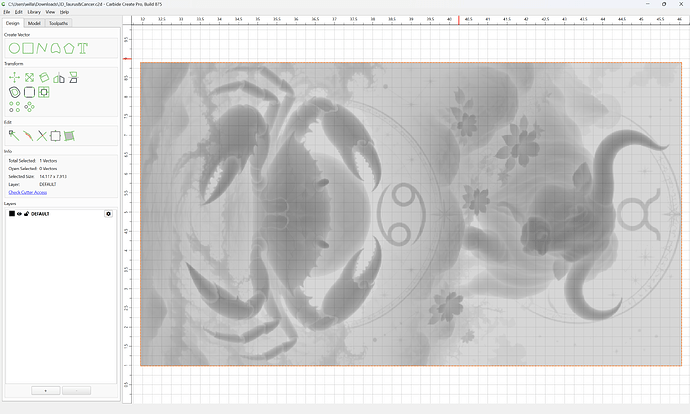Open the Library menu

(x=34, y=12)
